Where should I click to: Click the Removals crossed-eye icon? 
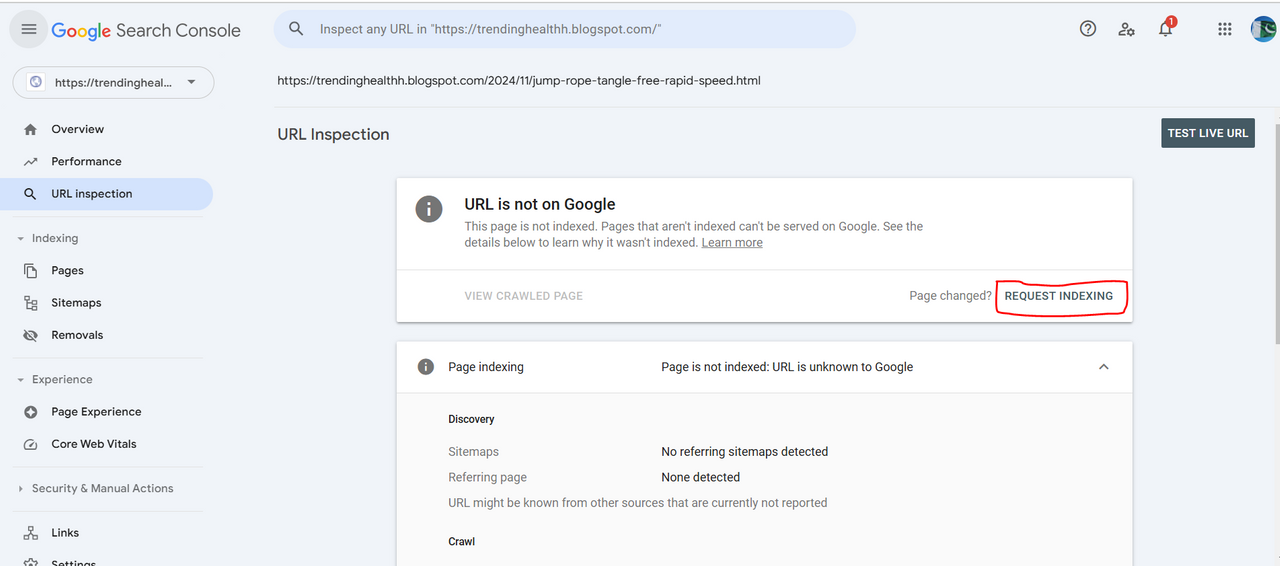point(30,335)
